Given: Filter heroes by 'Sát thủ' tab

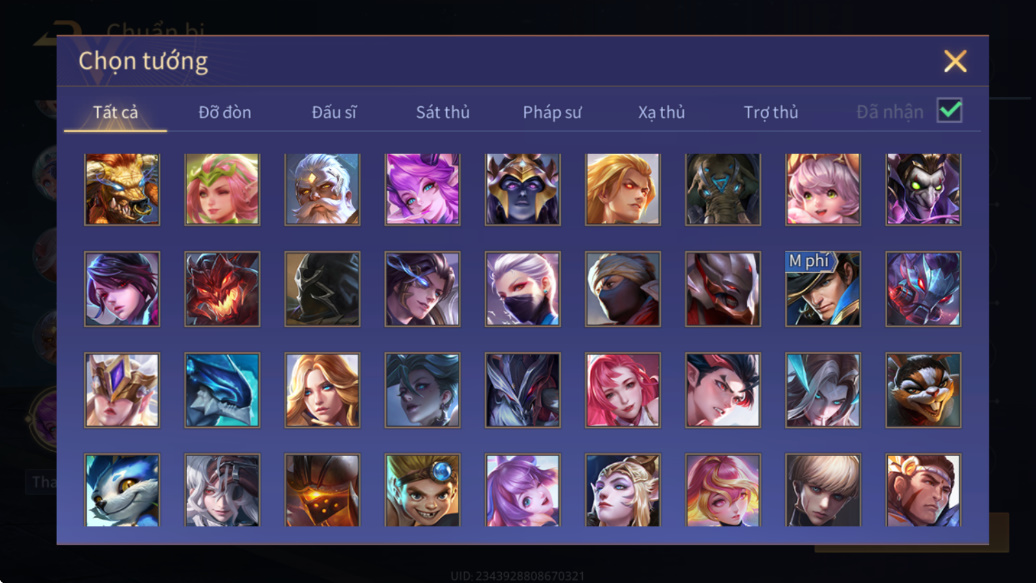Looking at the screenshot, I should [x=443, y=112].
